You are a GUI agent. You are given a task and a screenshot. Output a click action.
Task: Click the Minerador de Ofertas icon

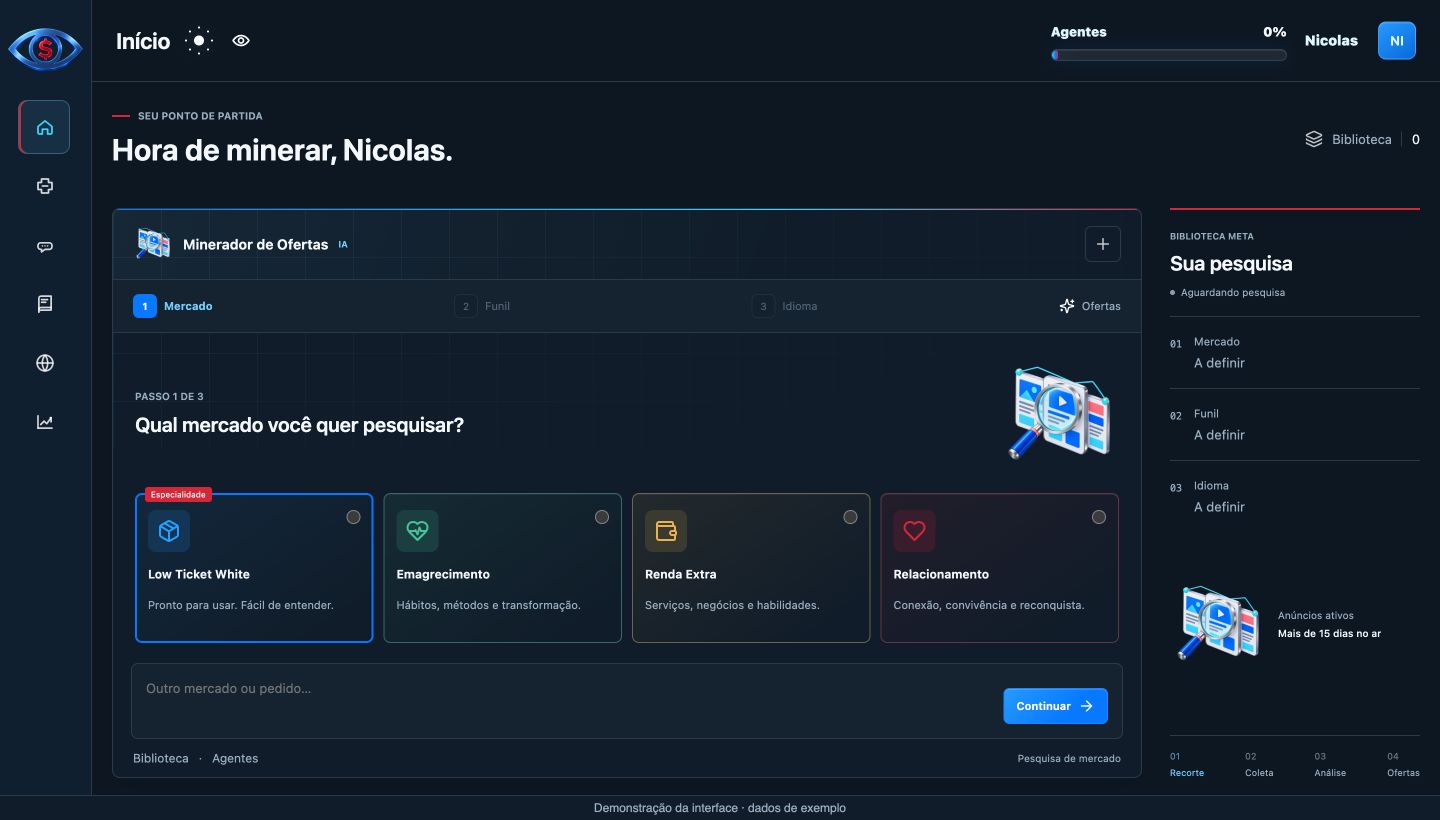click(x=153, y=243)
